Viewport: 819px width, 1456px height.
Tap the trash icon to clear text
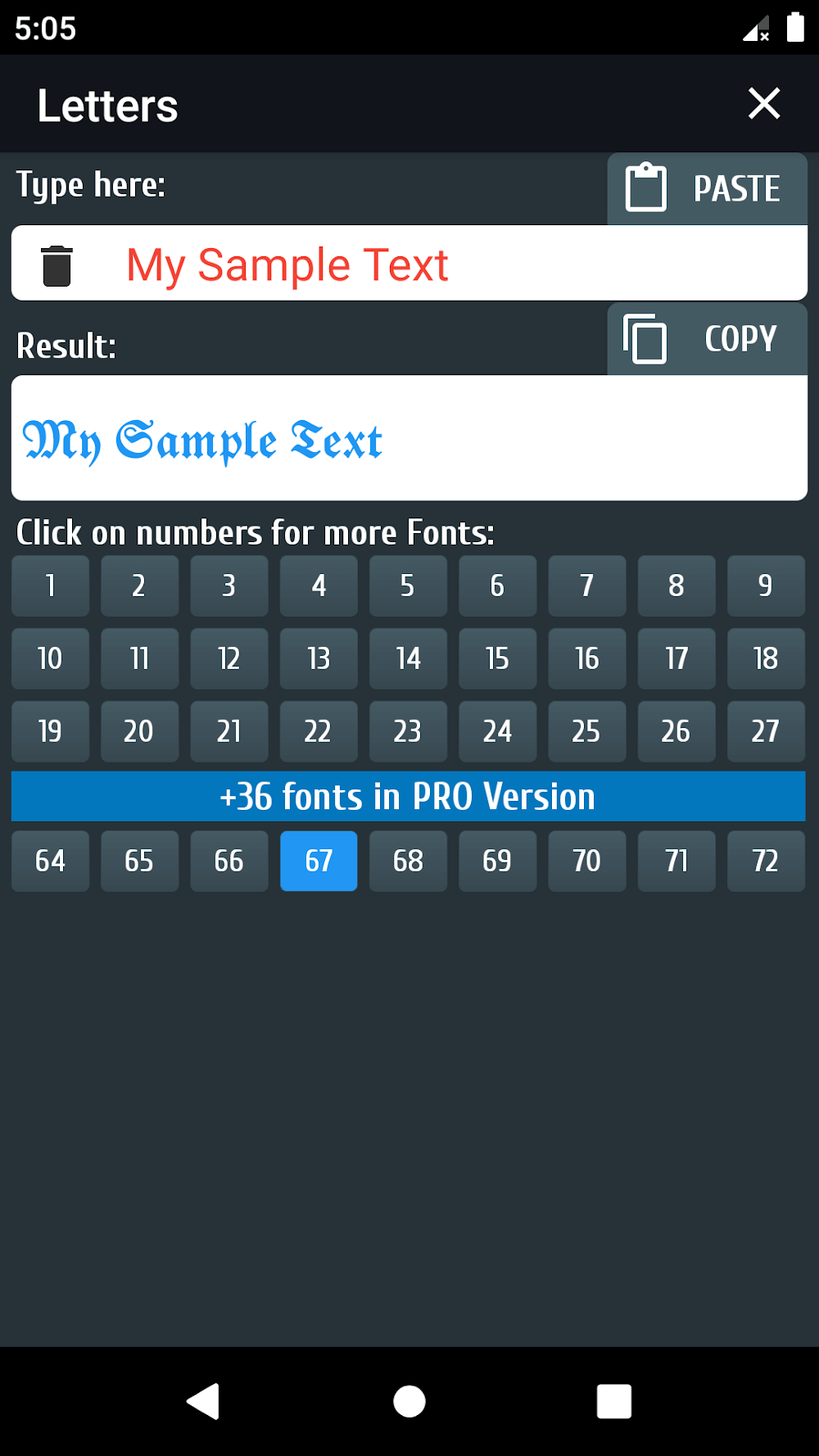pyautogui.click(x=57, y=265)
